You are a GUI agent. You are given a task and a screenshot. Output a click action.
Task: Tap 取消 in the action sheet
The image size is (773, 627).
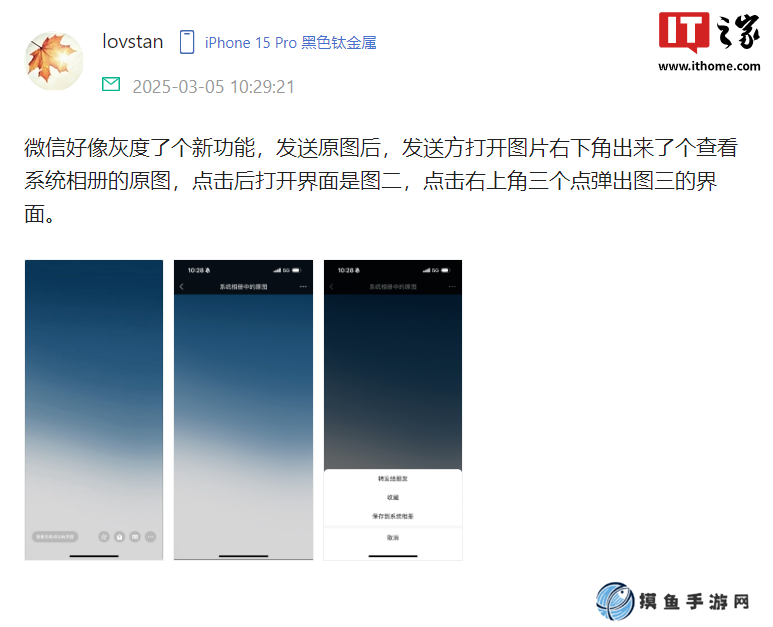coord(393,538)
